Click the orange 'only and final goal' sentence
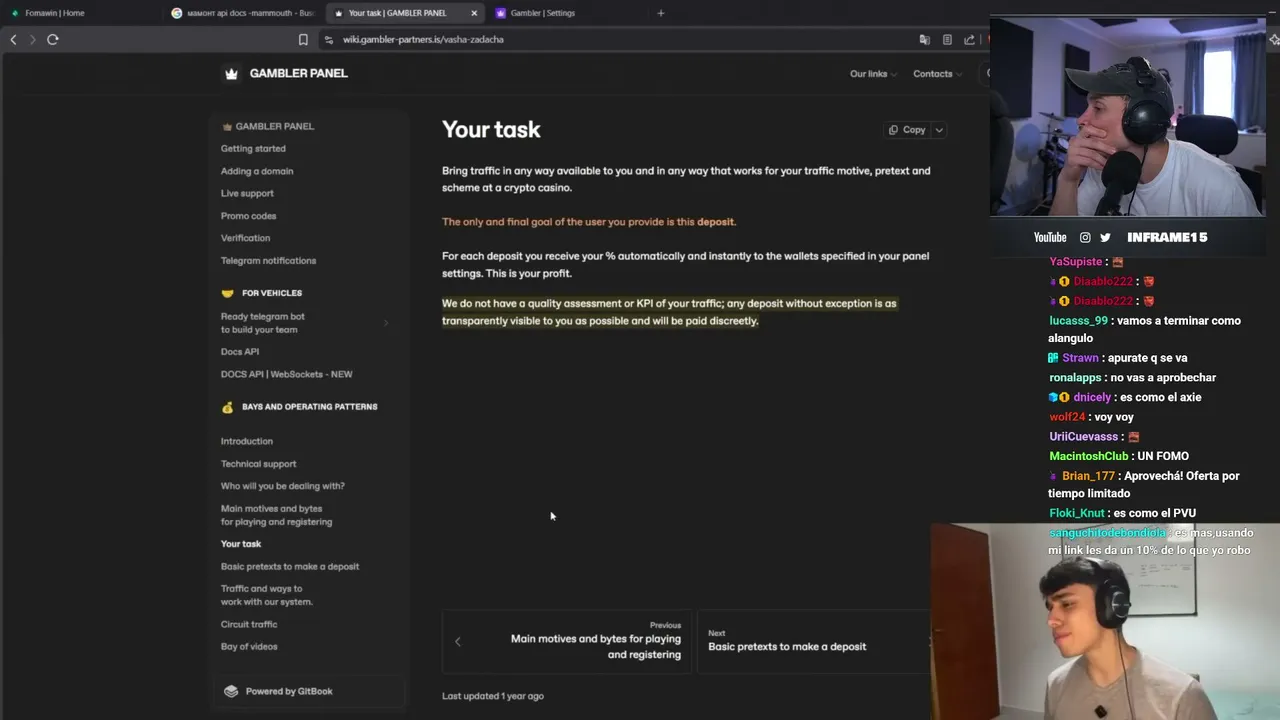 coord(589,222)
